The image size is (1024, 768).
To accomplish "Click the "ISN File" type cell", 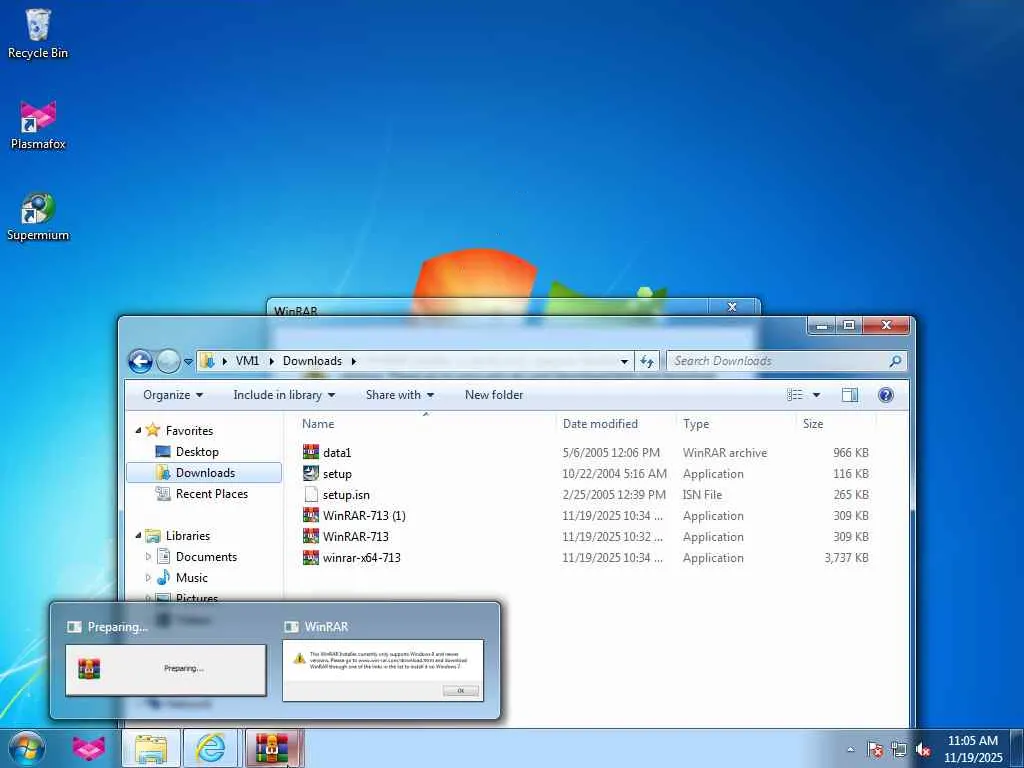I will (x=702, y=494).
